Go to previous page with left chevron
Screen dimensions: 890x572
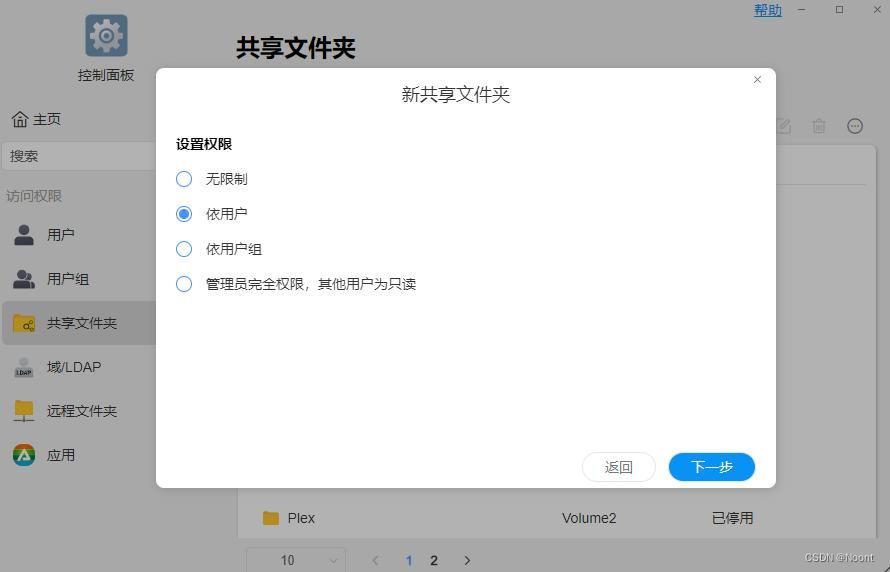375,560
